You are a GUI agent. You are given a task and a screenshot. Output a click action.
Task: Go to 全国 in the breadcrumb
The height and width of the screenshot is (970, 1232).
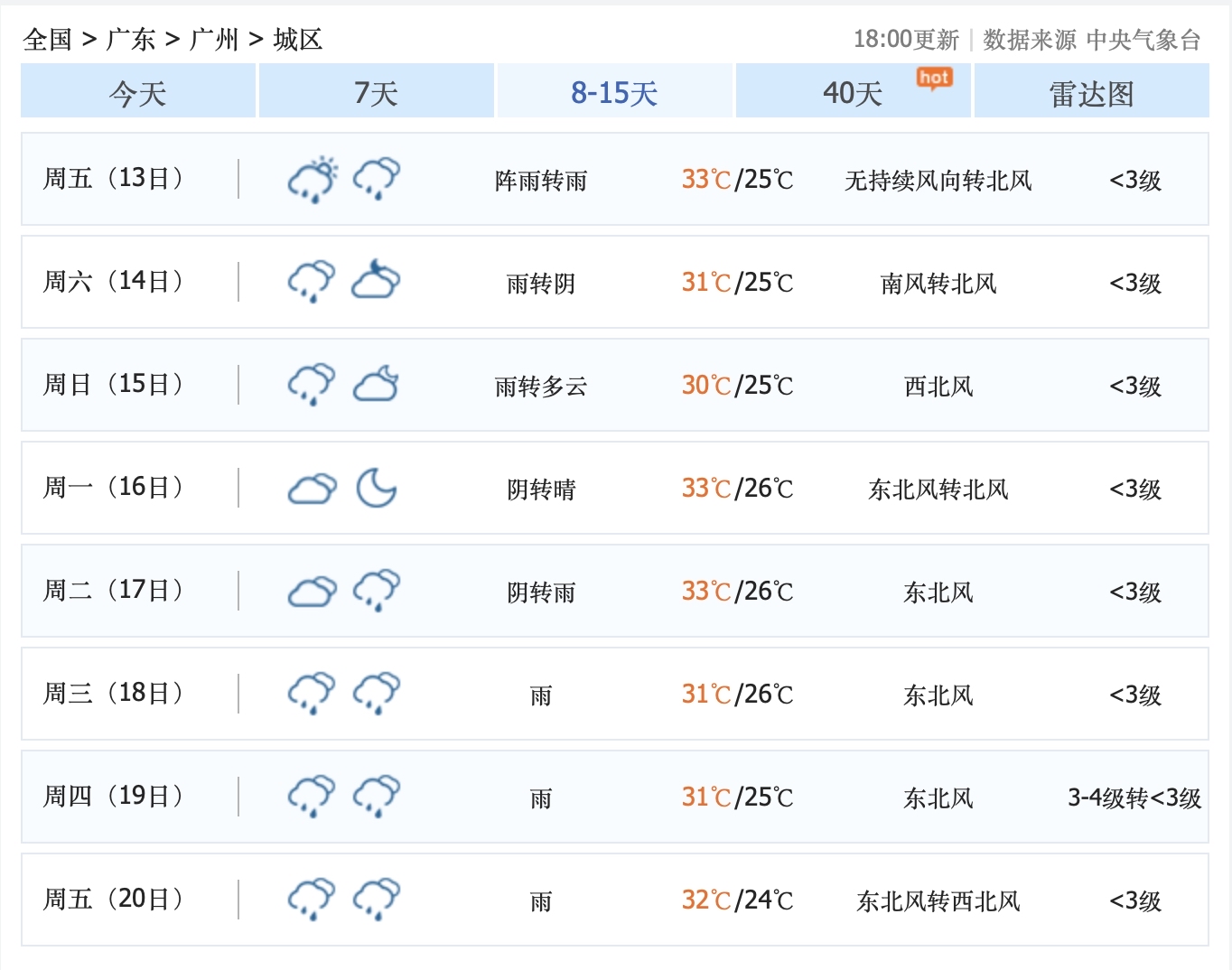click(48, 39)
